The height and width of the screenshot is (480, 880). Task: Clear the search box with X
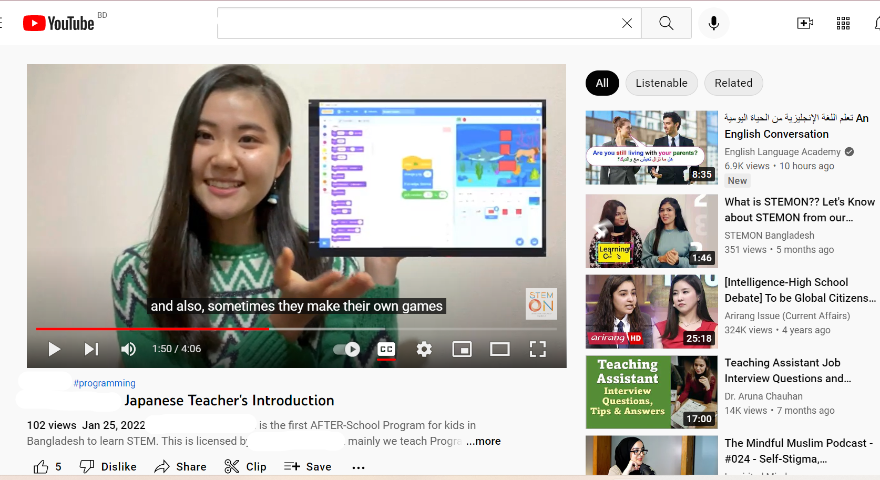click(627, 23)
